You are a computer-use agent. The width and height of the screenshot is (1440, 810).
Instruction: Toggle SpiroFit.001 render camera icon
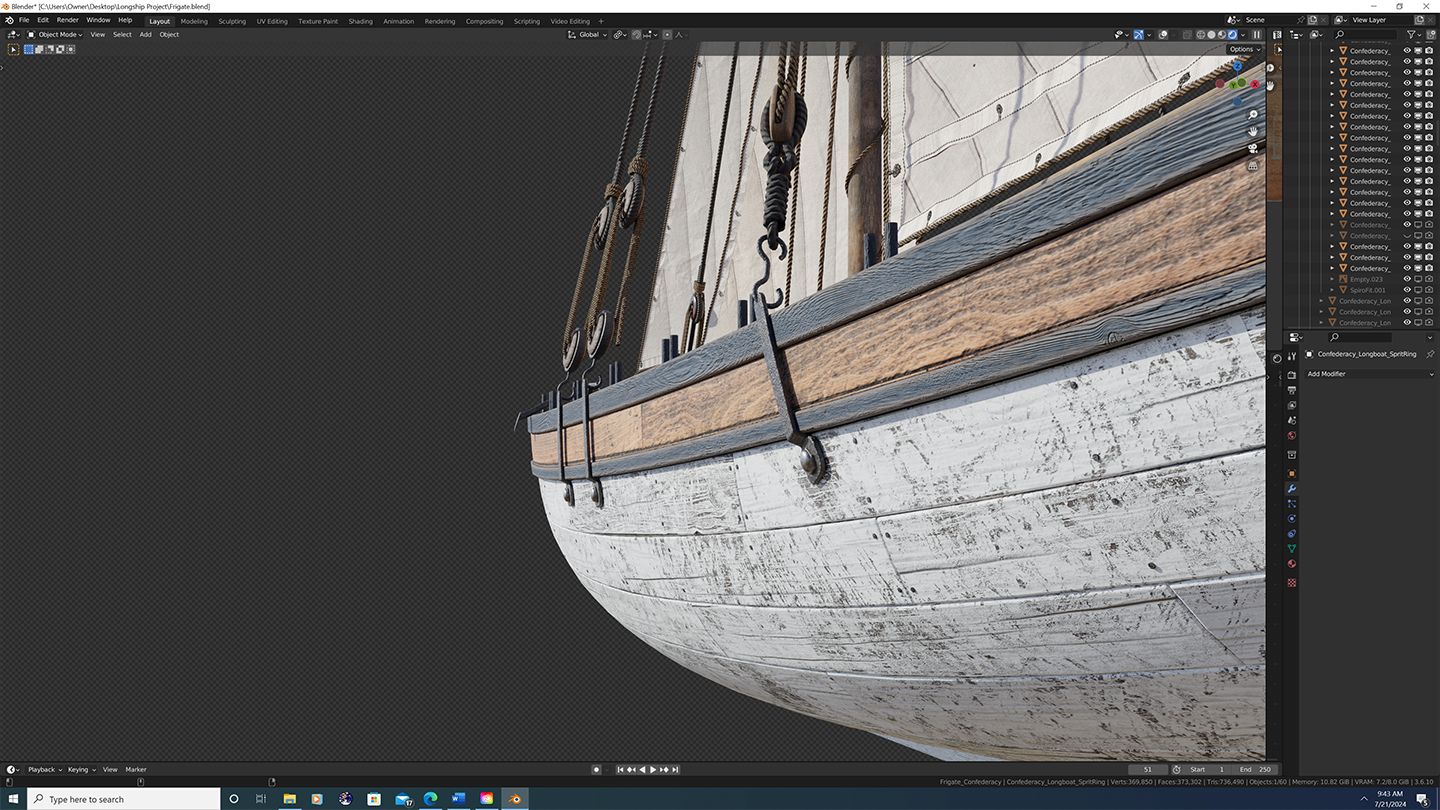coord(1429,290)
